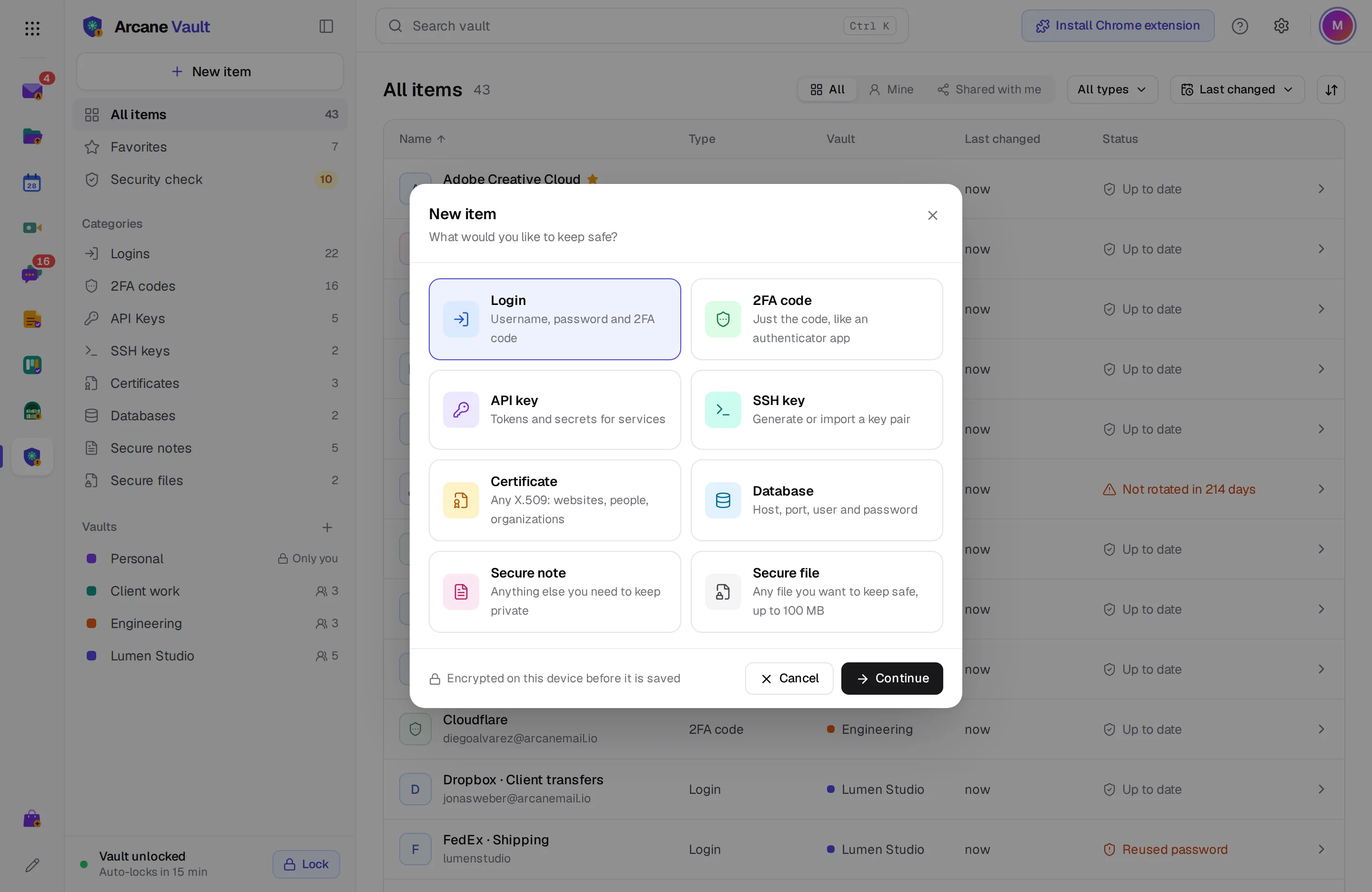Select the Login item type
1372x892 pixels.
click(555, 319)
